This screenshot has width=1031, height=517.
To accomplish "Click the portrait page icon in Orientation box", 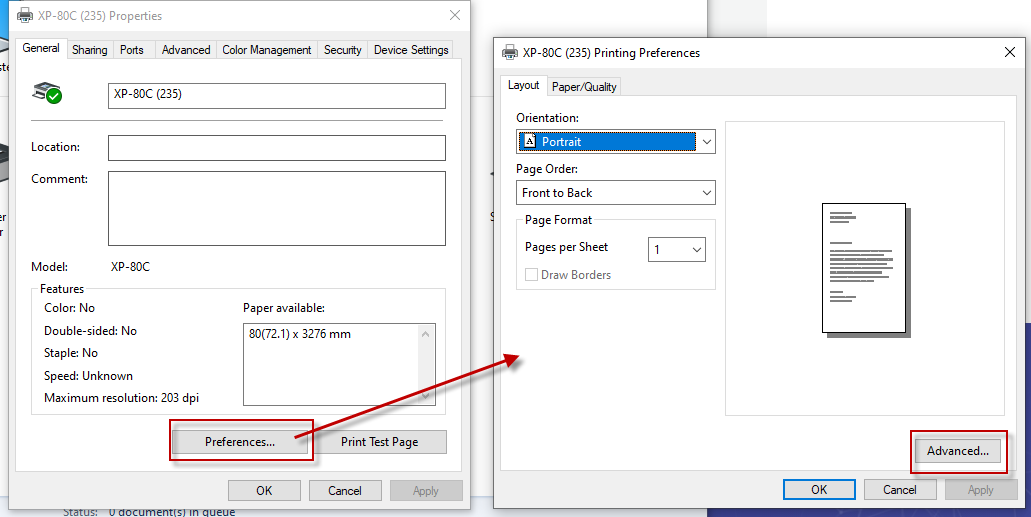I will [x=530, y=141].
